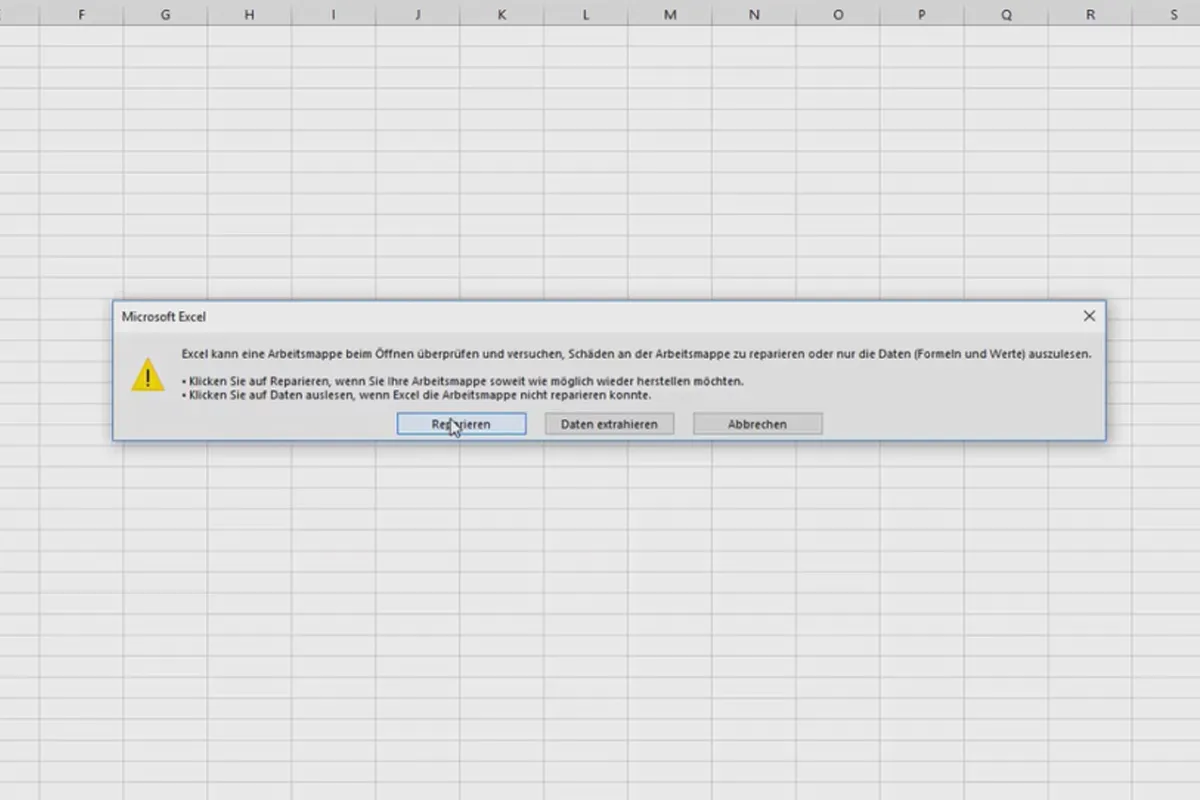1200x800 pixels.
Task: Click the yellow warning triangle icon
Action: click(x=148, y=375)
